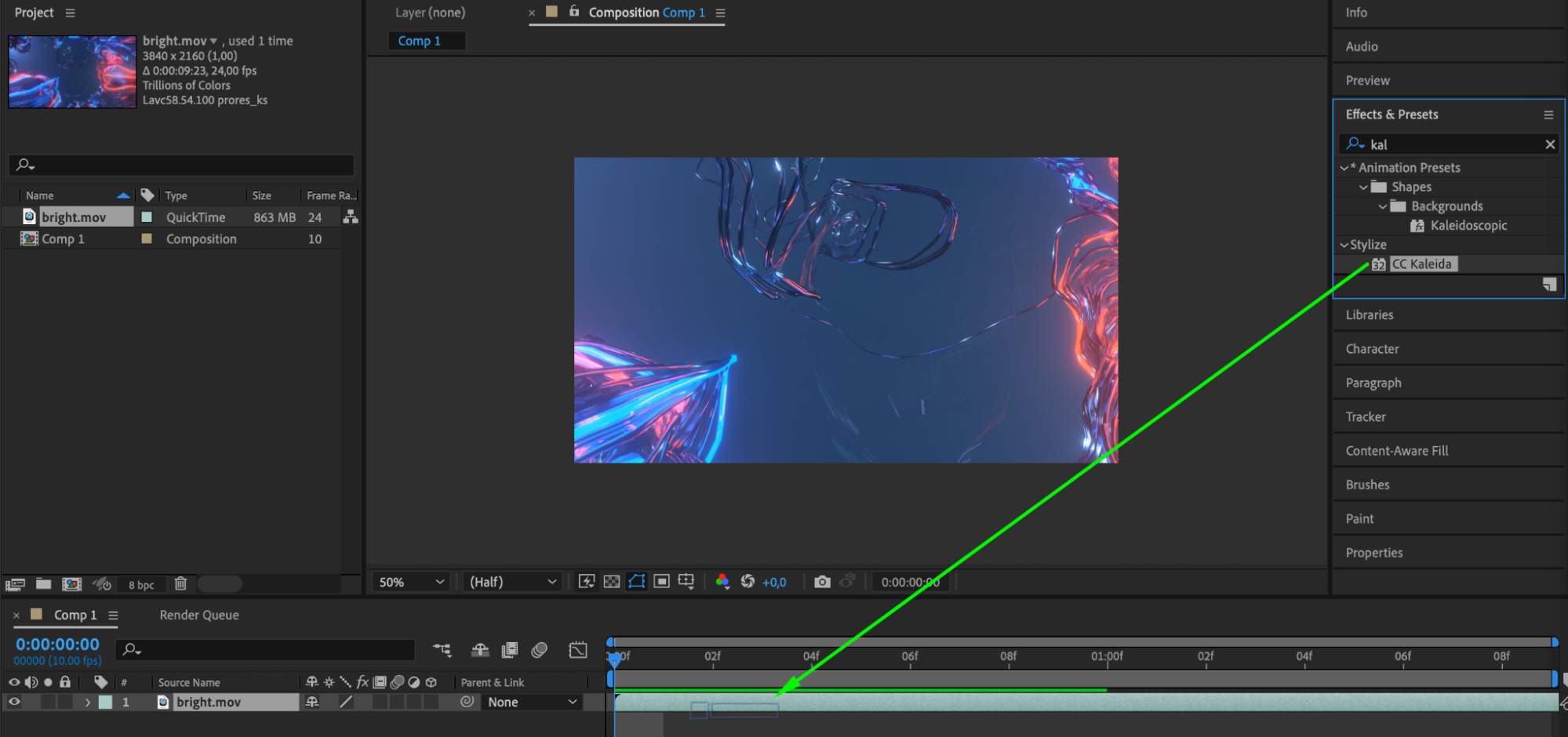Click the Reset Exposure aperture icon
The image size is (1568, 737).
point(748,582)
